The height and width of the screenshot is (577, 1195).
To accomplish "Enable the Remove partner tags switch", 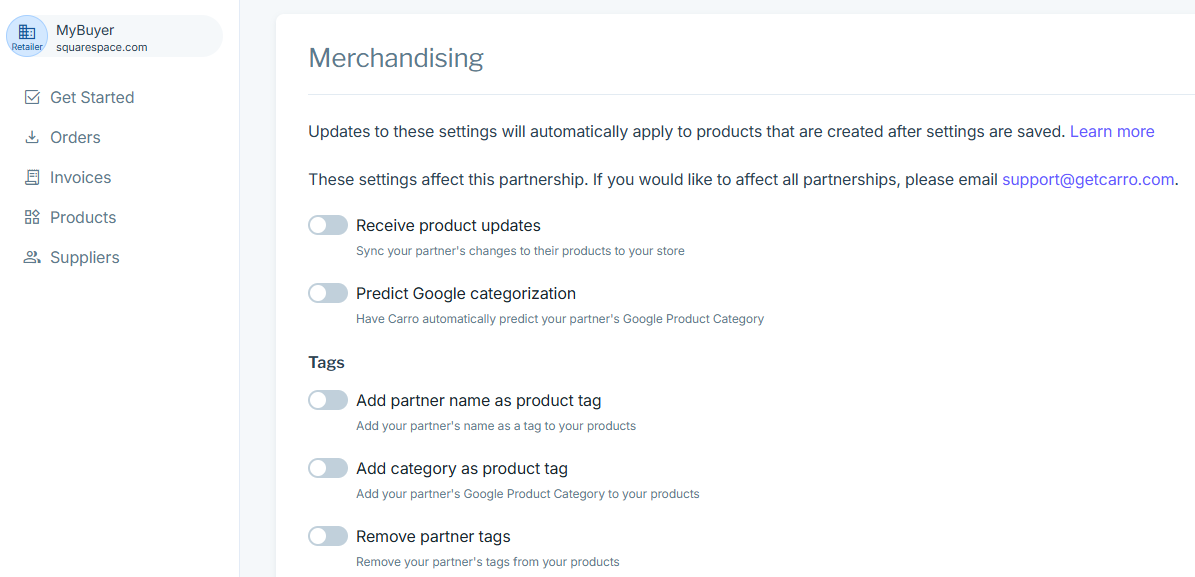I will pyautogui.click(x=328, y=536).
